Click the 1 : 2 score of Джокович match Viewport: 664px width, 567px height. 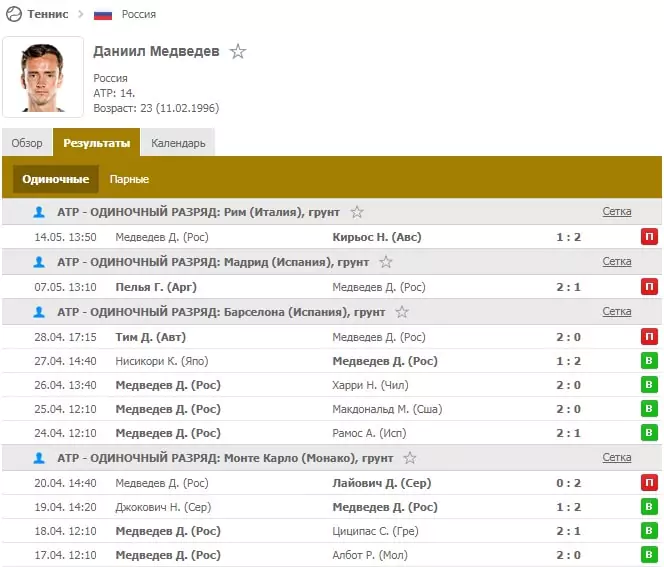click(x=568, y=507)
